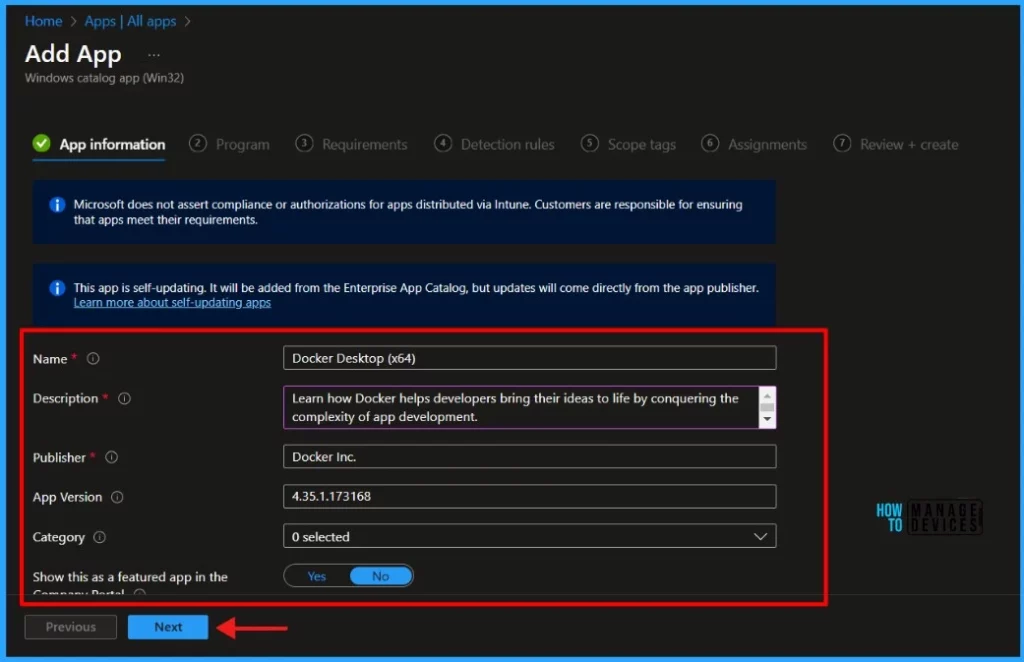Click the Windows catalog app (Win32) subtitle

(104, 78)
